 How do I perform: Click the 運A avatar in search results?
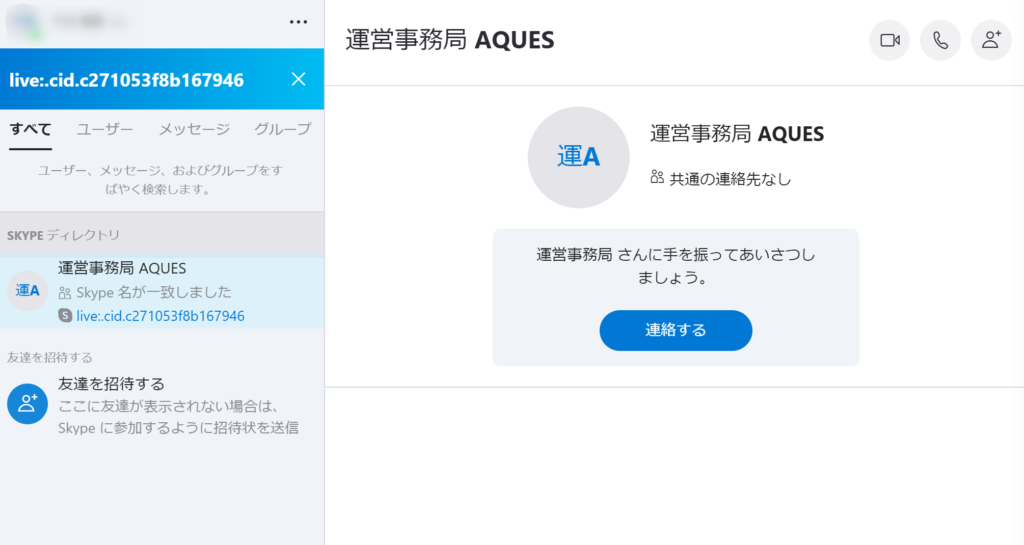[27, 290]
